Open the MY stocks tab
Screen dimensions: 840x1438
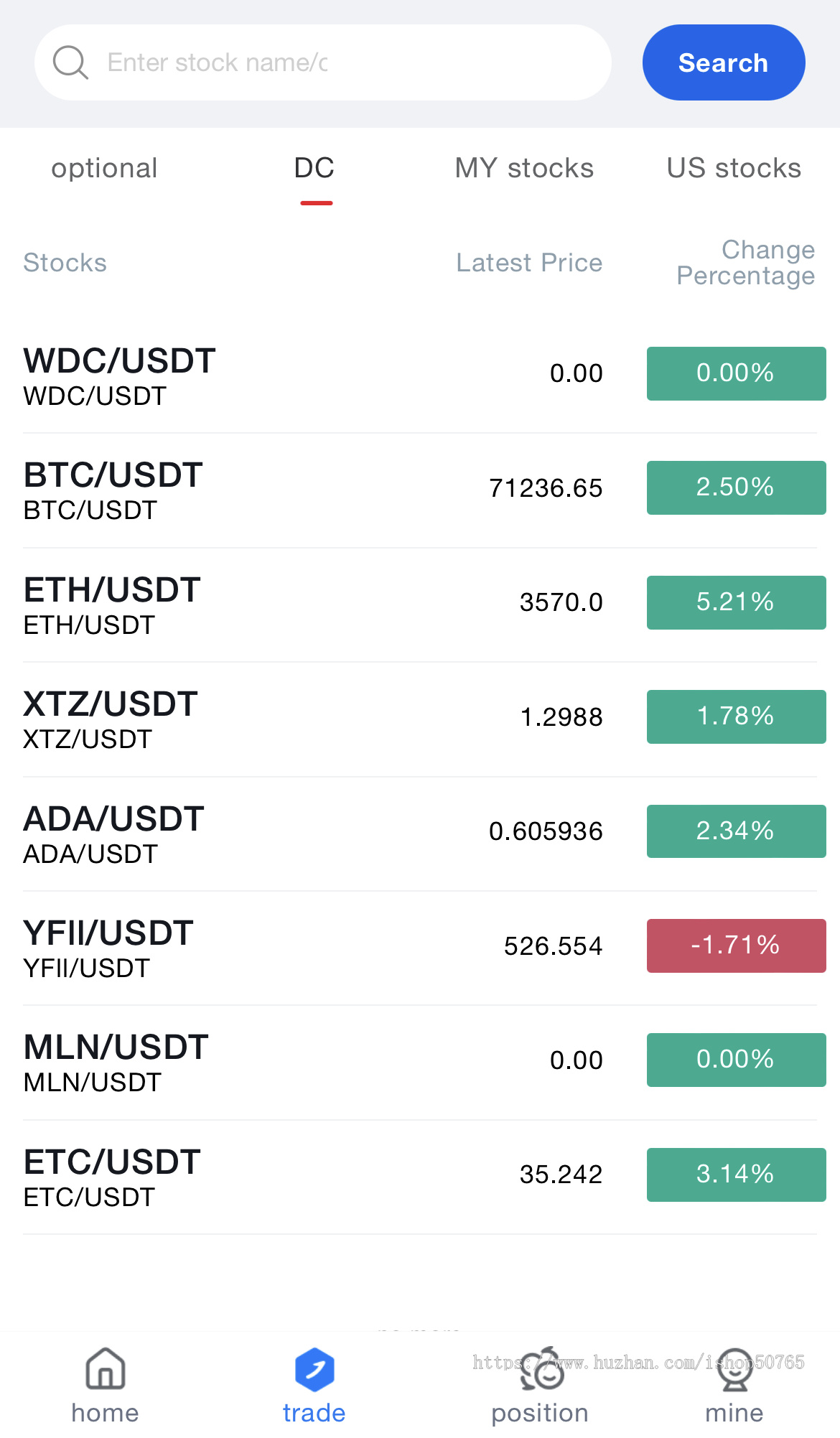click(x=524, y=169)
